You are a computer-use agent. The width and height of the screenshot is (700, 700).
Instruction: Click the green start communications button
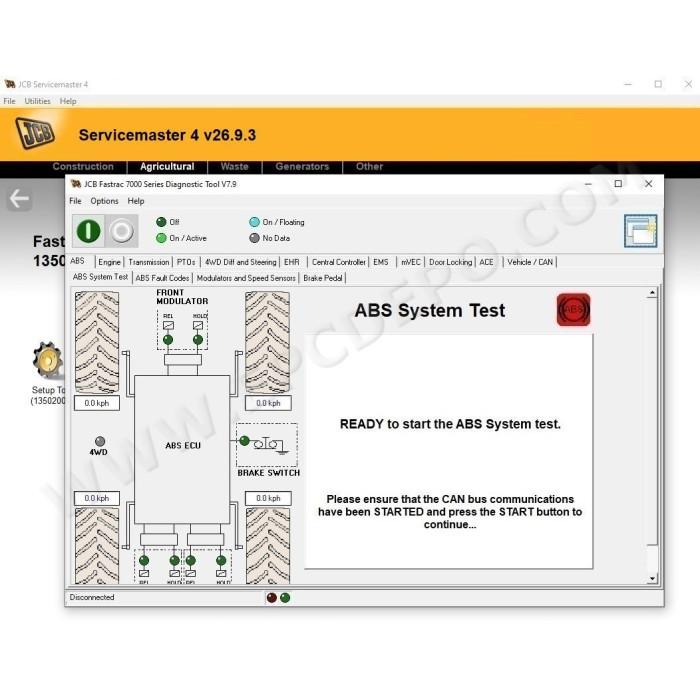coord(88,231)
